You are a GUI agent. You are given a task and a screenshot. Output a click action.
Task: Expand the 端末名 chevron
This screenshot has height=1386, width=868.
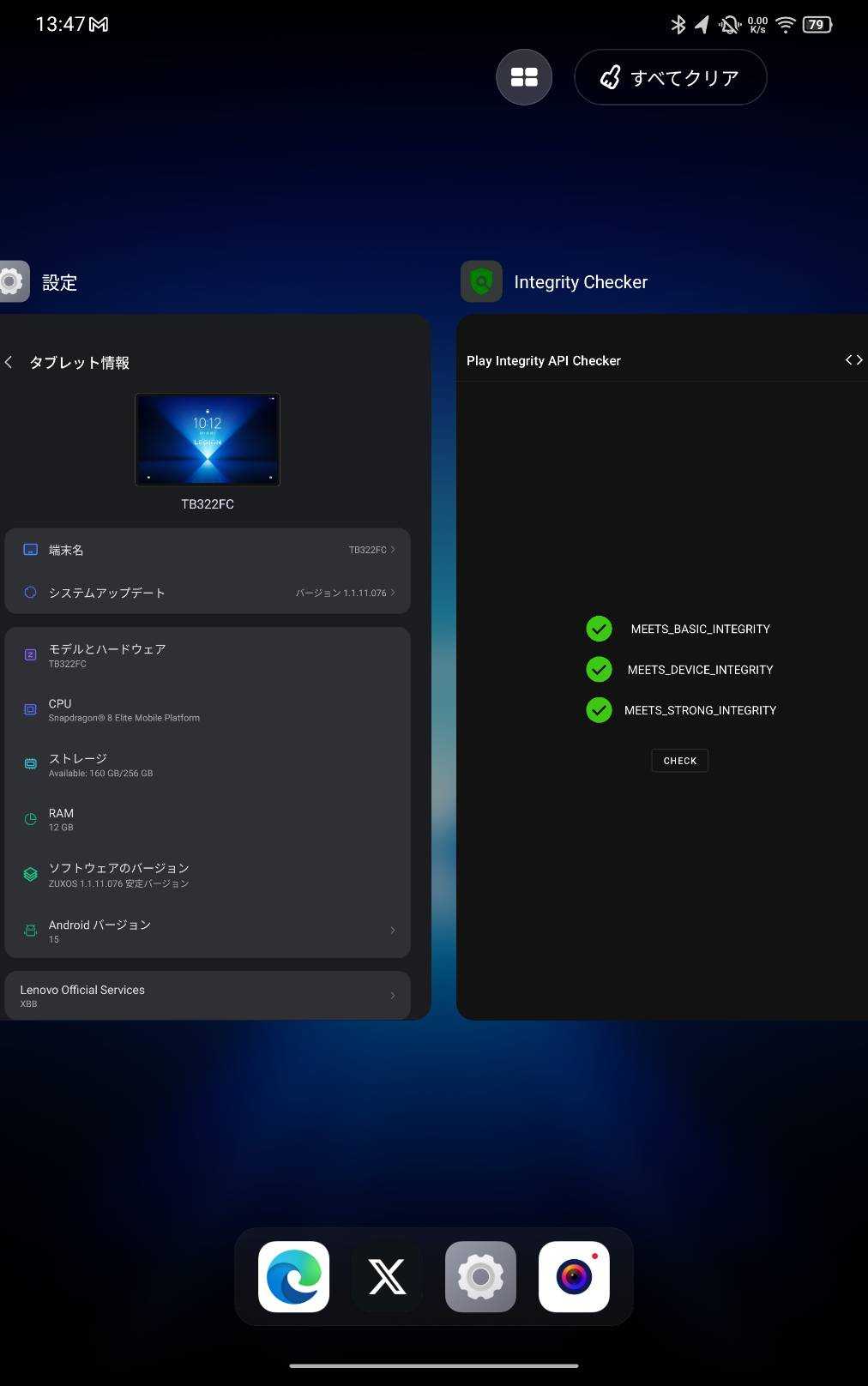[x=393, y=550]
